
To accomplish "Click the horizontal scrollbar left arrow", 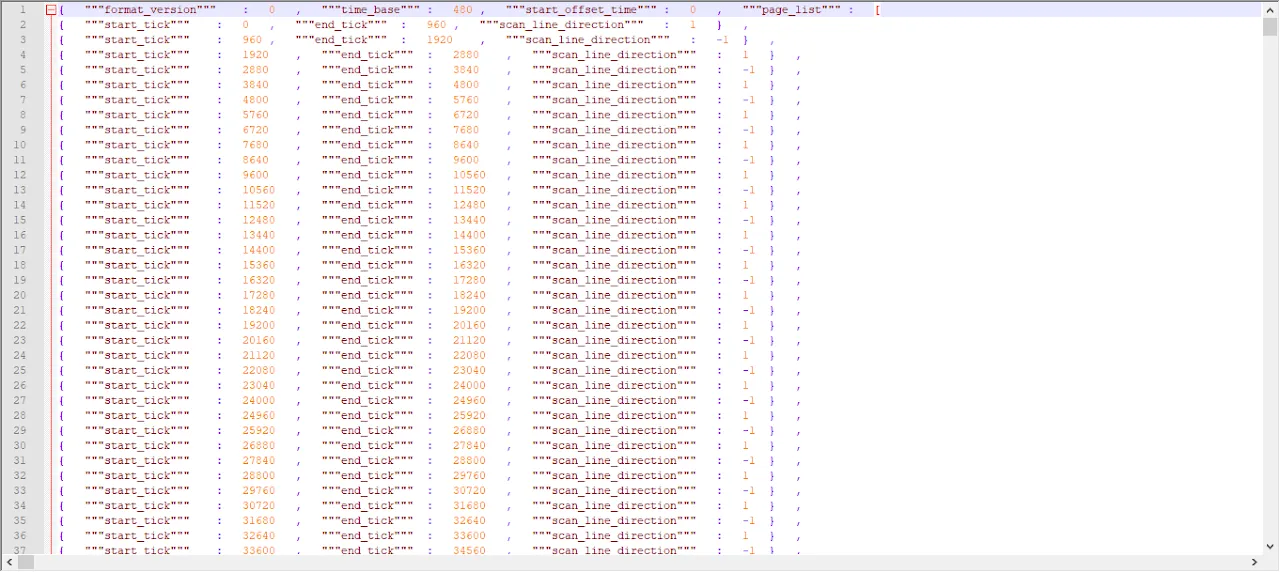I will pyautogui.click(x=8, y=563).
